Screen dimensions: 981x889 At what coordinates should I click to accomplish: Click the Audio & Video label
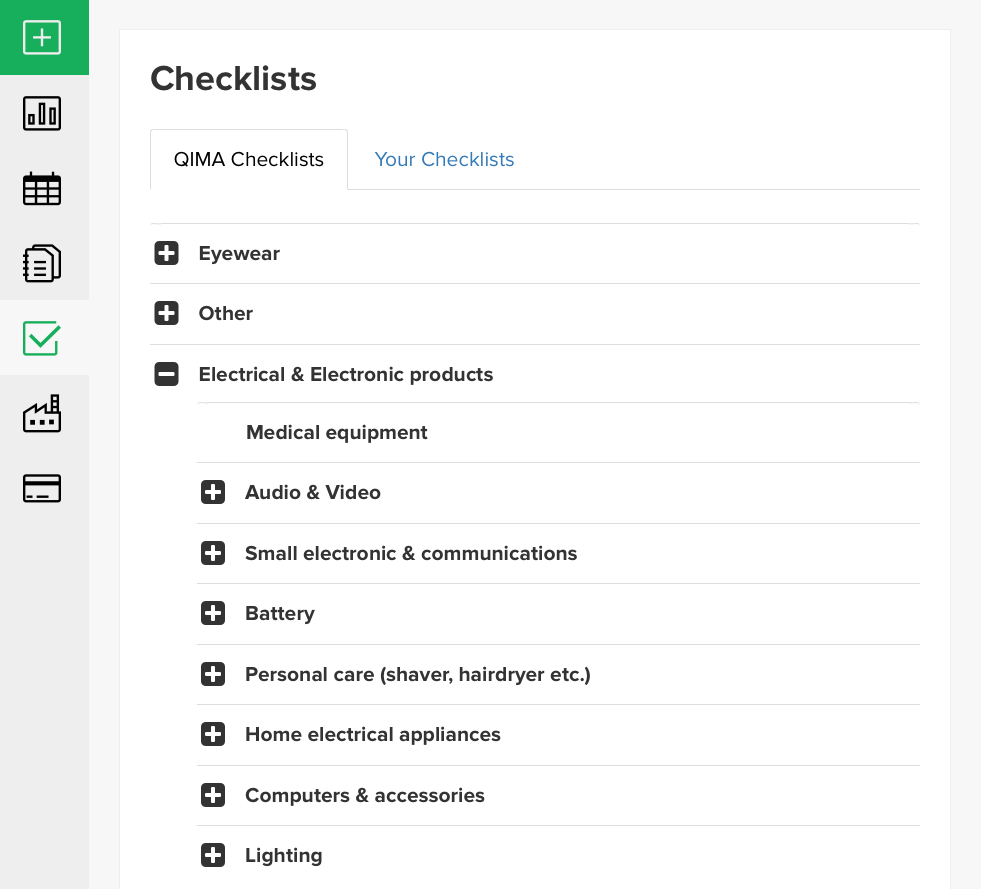313,492
